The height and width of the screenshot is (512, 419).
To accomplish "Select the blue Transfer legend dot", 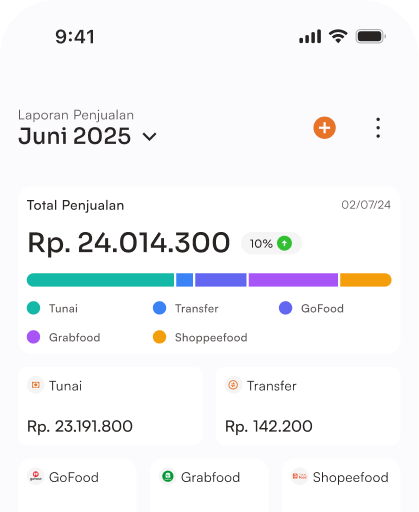I will pos(159,308).
